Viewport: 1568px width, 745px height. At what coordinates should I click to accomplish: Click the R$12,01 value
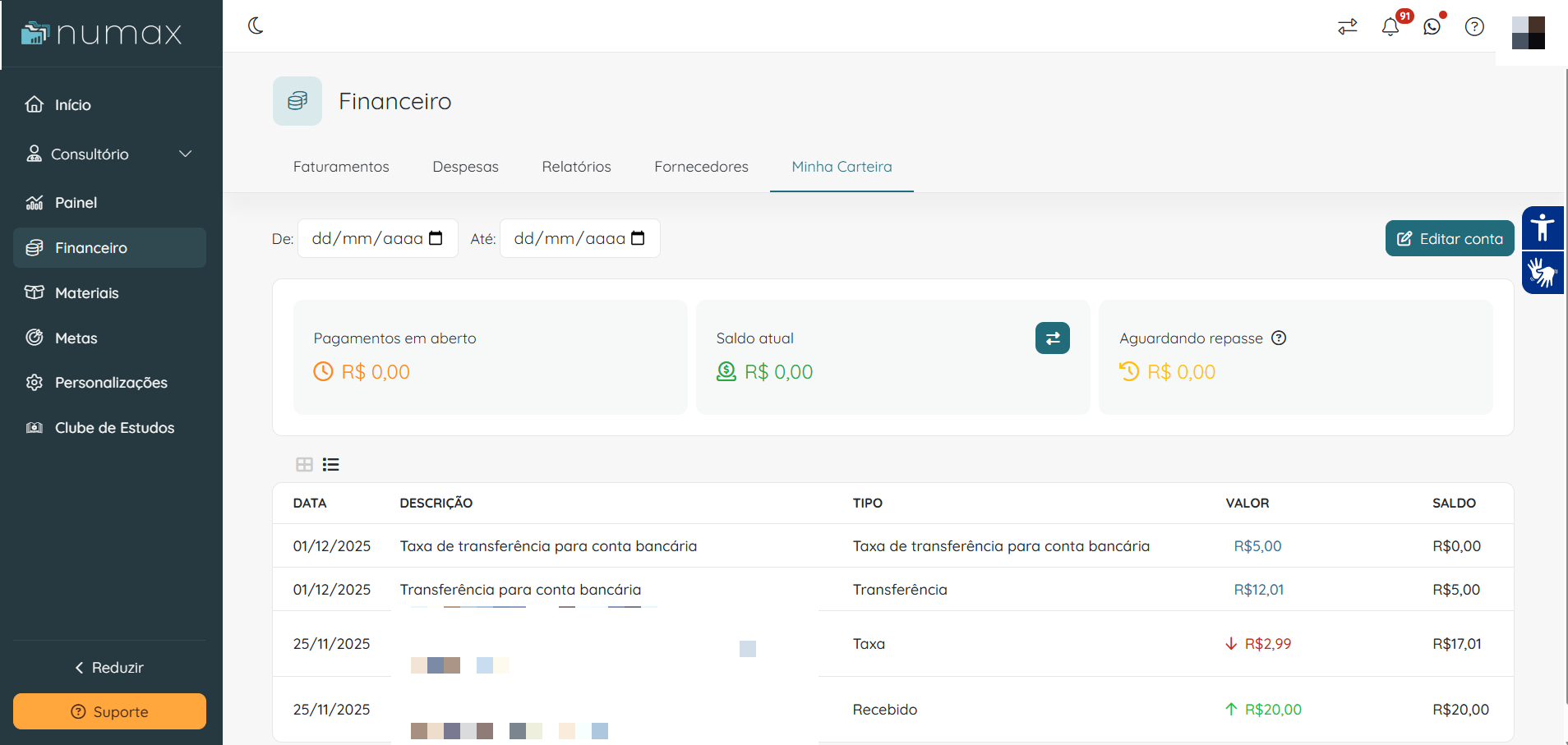click(x=1259, y=590)
